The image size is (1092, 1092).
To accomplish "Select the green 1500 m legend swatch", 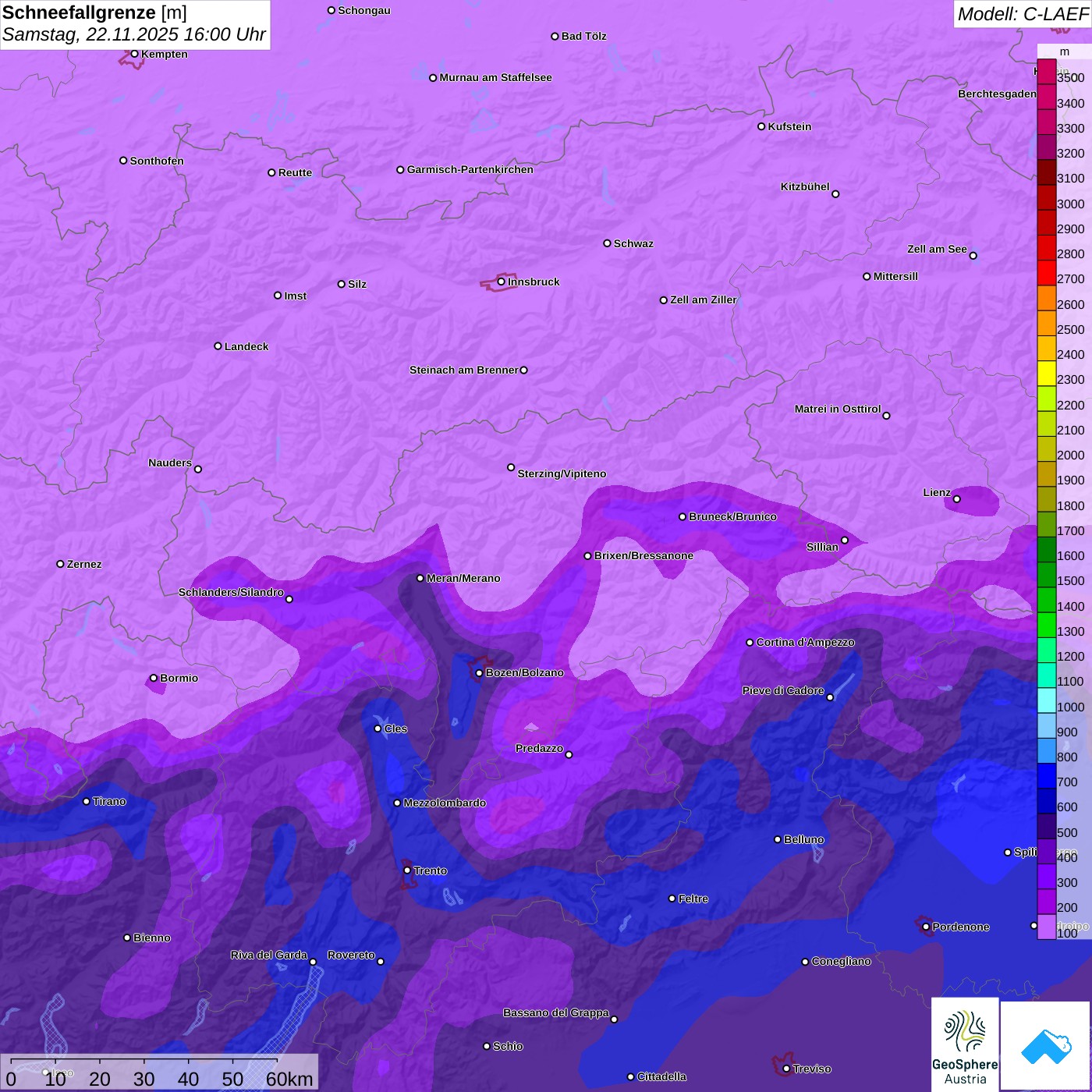I will click(1046, 575).
